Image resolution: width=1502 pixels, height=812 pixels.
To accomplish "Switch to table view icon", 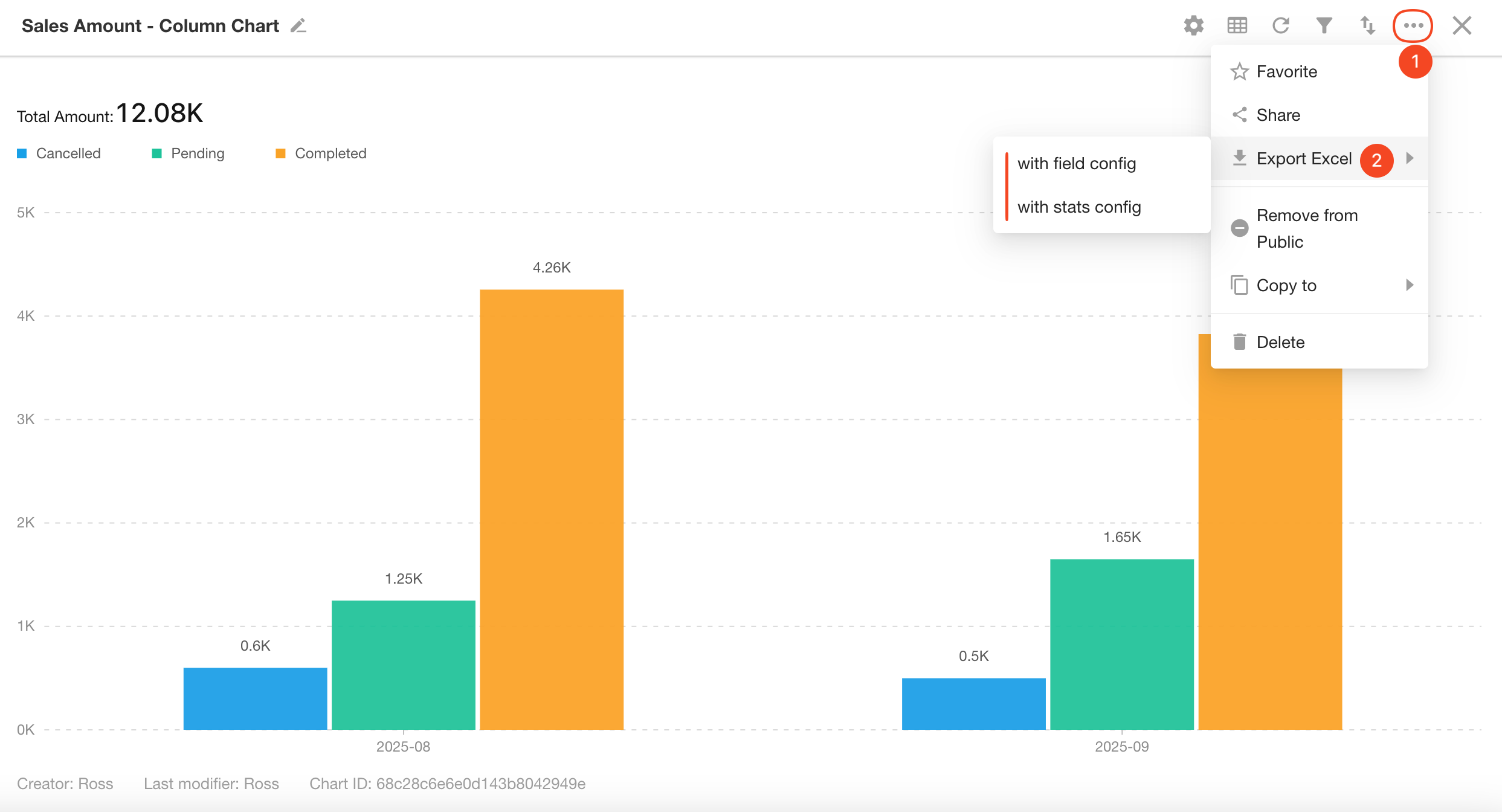I will [x=1237, y=26].
